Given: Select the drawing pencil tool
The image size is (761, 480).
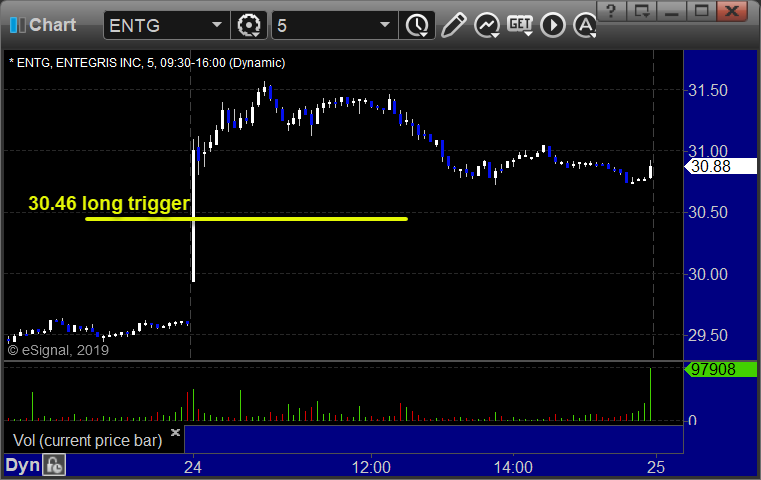Looking at the screenshot, I should click(453, 25).
